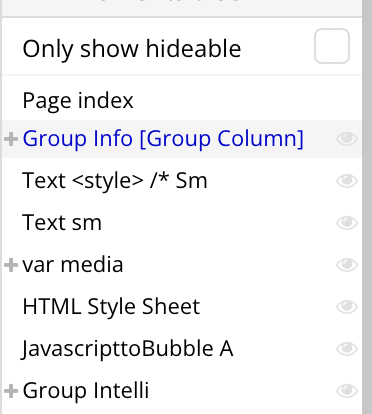This screenshot has width=372, height=414.
Task: Select the HTML Style Sheet element
Action: [x=111, y=307]
